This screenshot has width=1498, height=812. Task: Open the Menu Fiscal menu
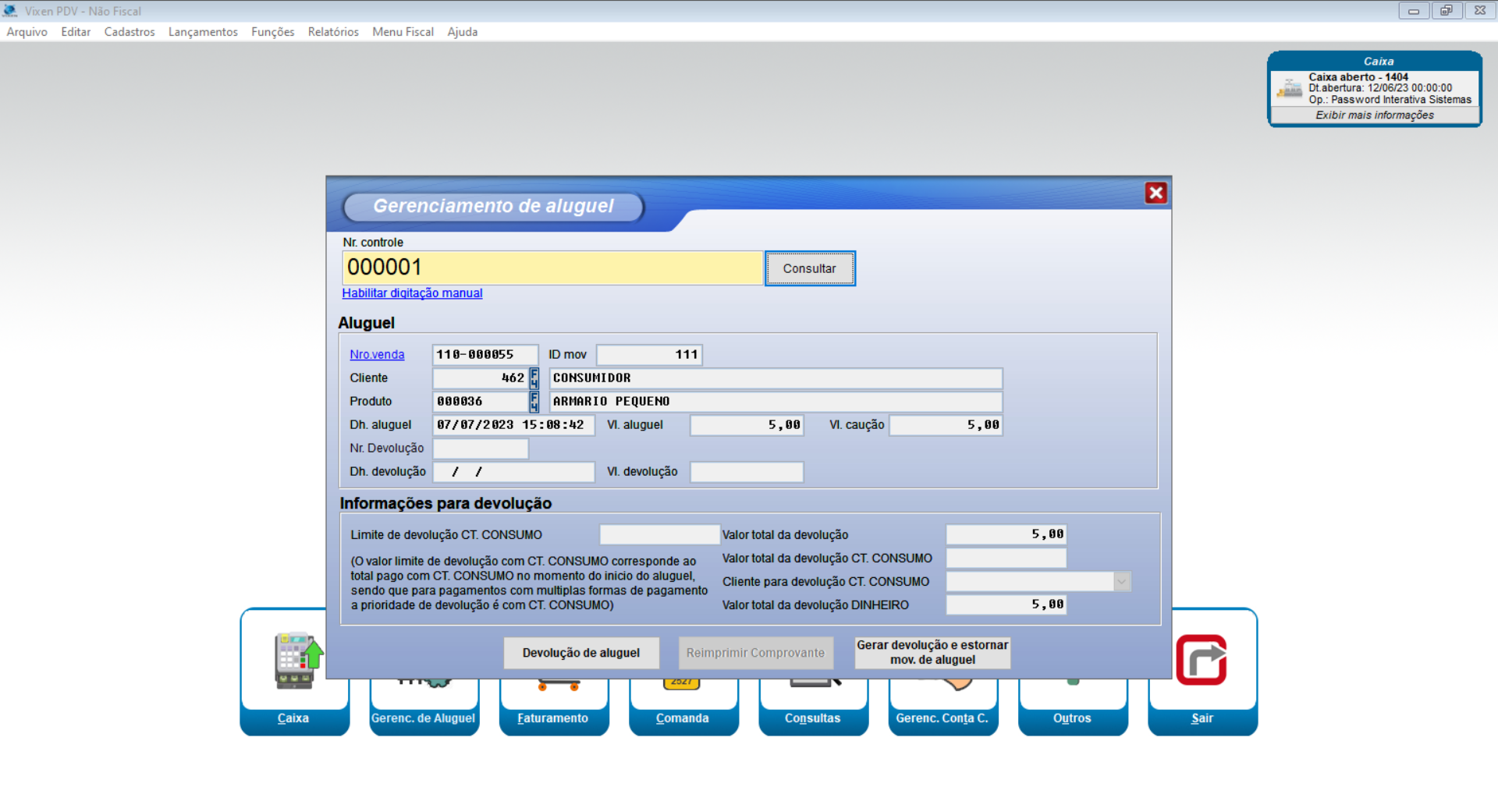pyautogui.click(x=403, y=32)
